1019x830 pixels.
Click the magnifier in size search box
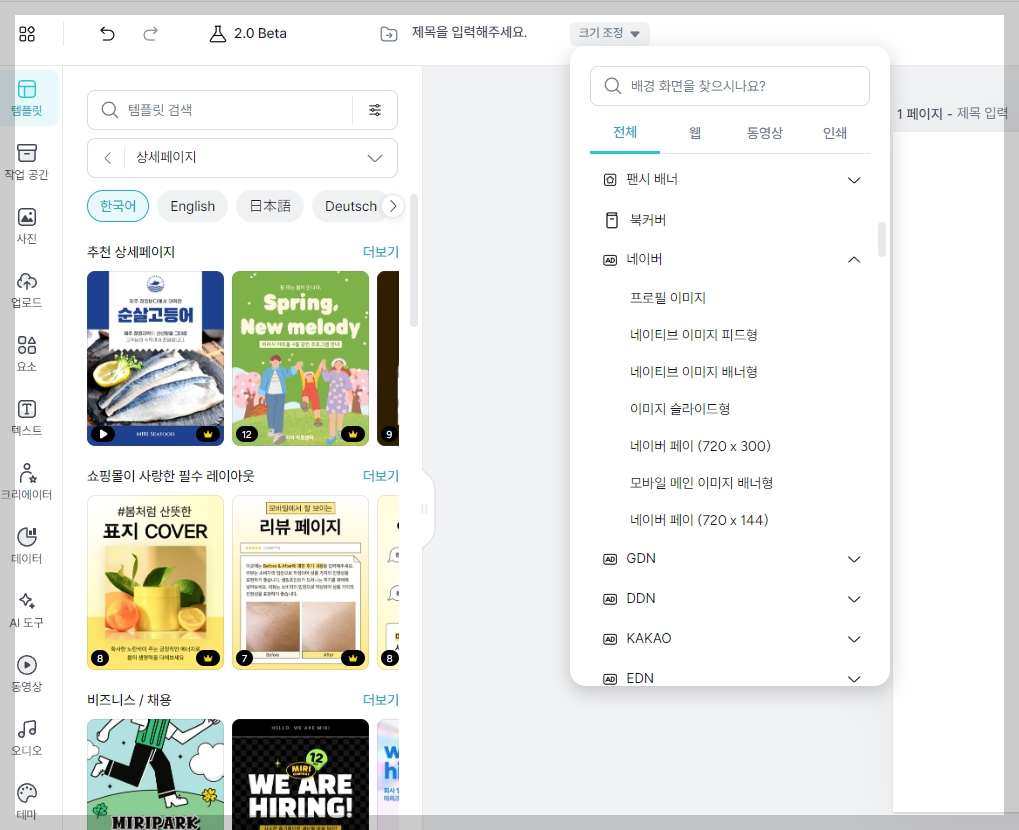[612, 86]
